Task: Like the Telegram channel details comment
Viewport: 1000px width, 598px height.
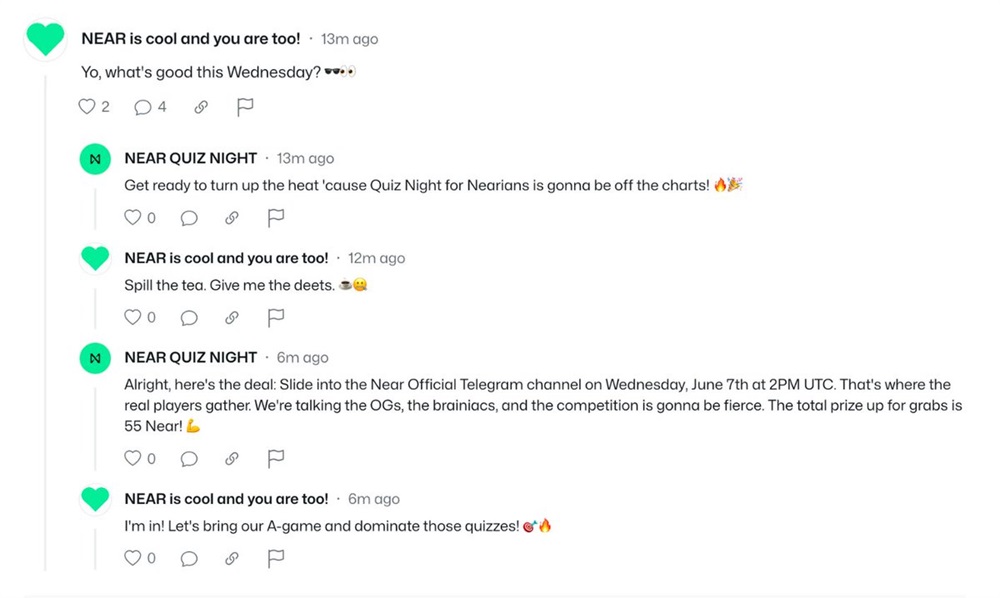Action: [x=132, y=458]
